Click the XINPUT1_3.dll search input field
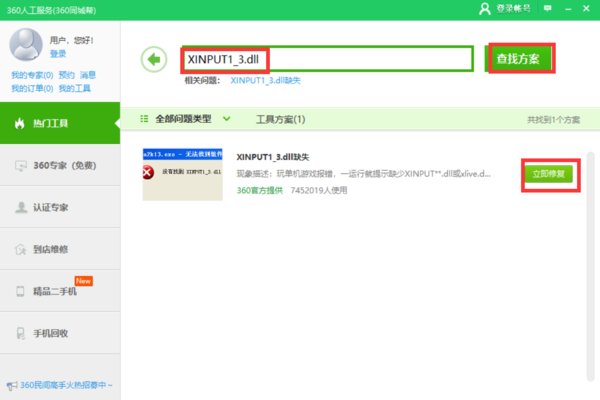The height and width of the screenshot is (400, 600). pyautogui.click(x=325, y=58)
